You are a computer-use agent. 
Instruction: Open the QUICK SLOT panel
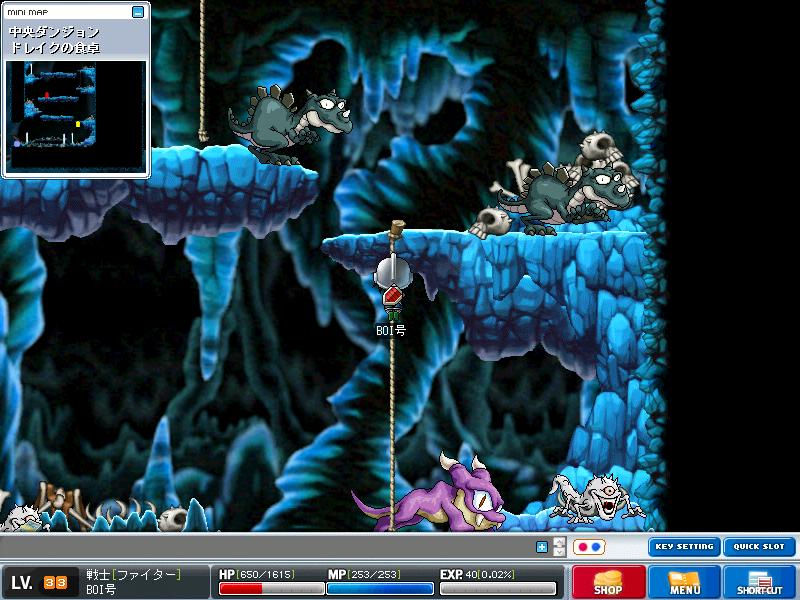tap(759, 546)
